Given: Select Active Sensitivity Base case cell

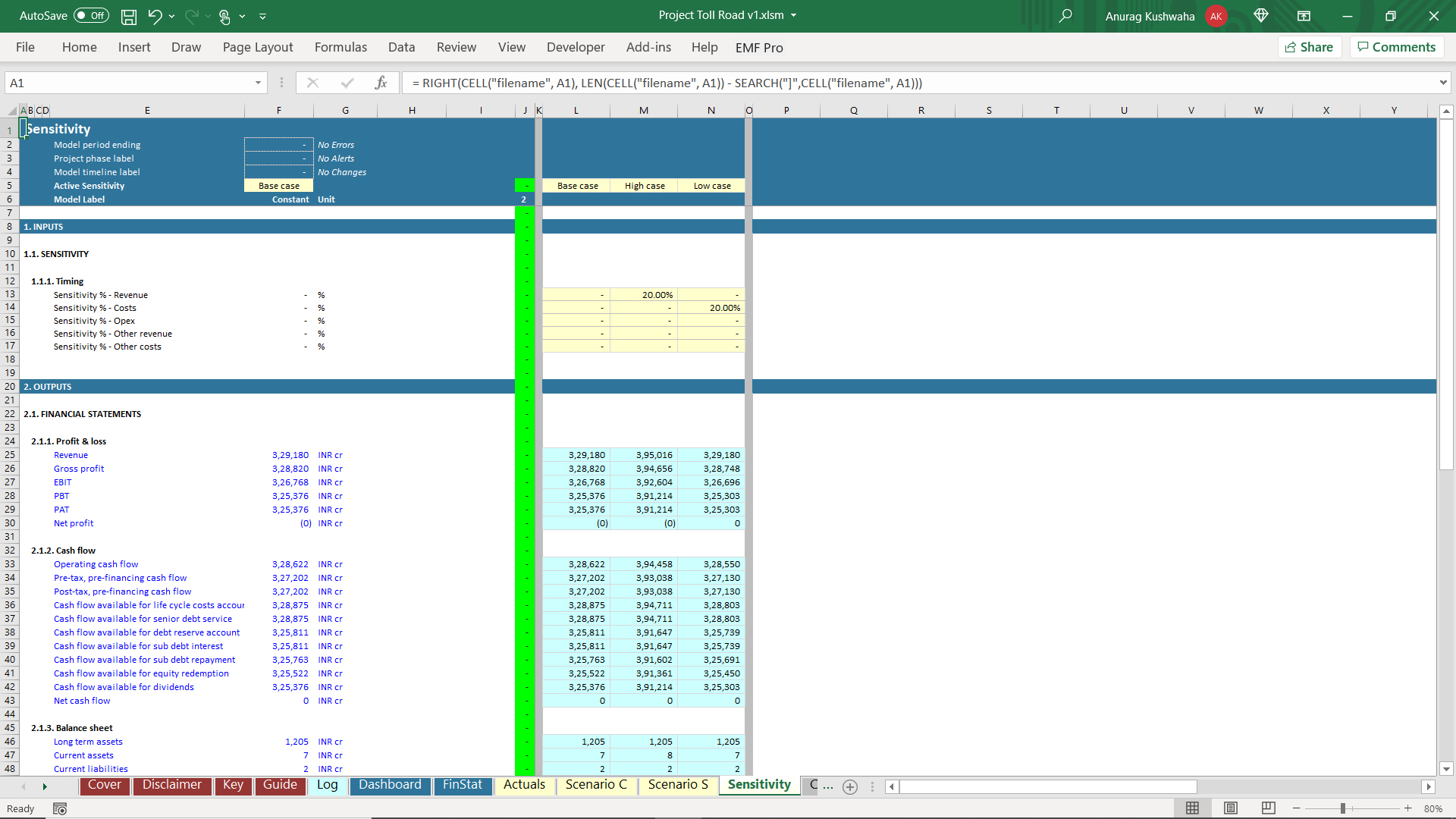Looking at the screenshot, I should click(x=278, y=186).
